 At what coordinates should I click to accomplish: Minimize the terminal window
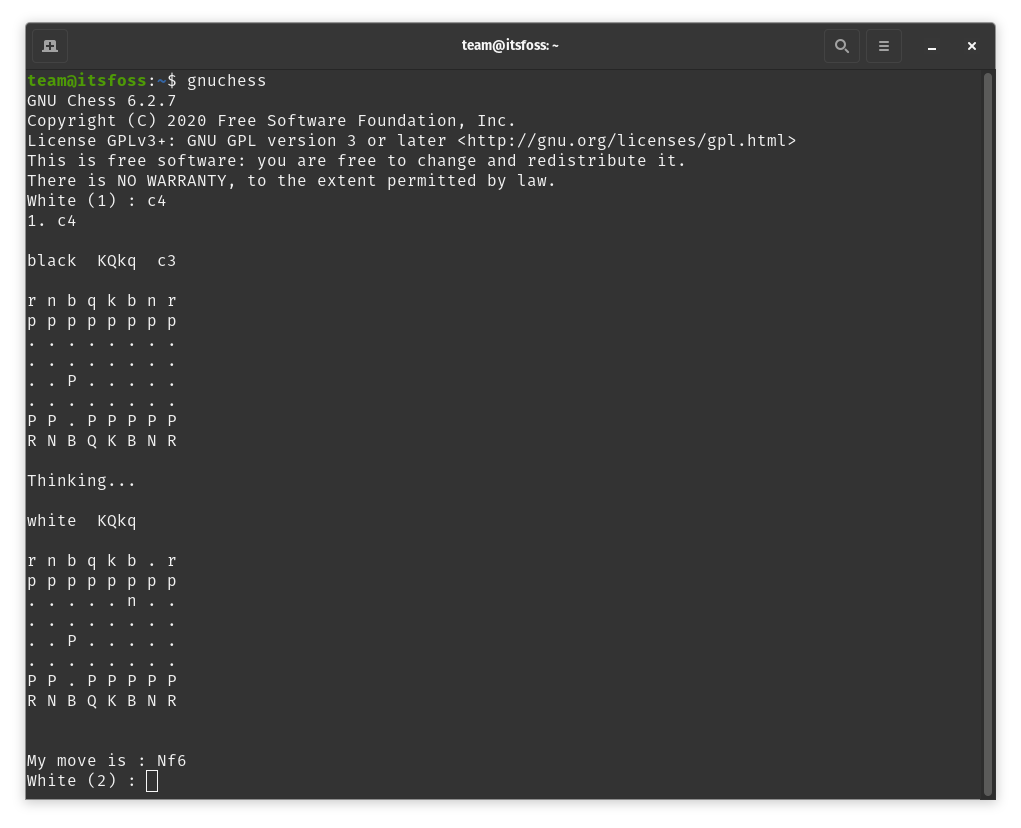click(932, 46)
